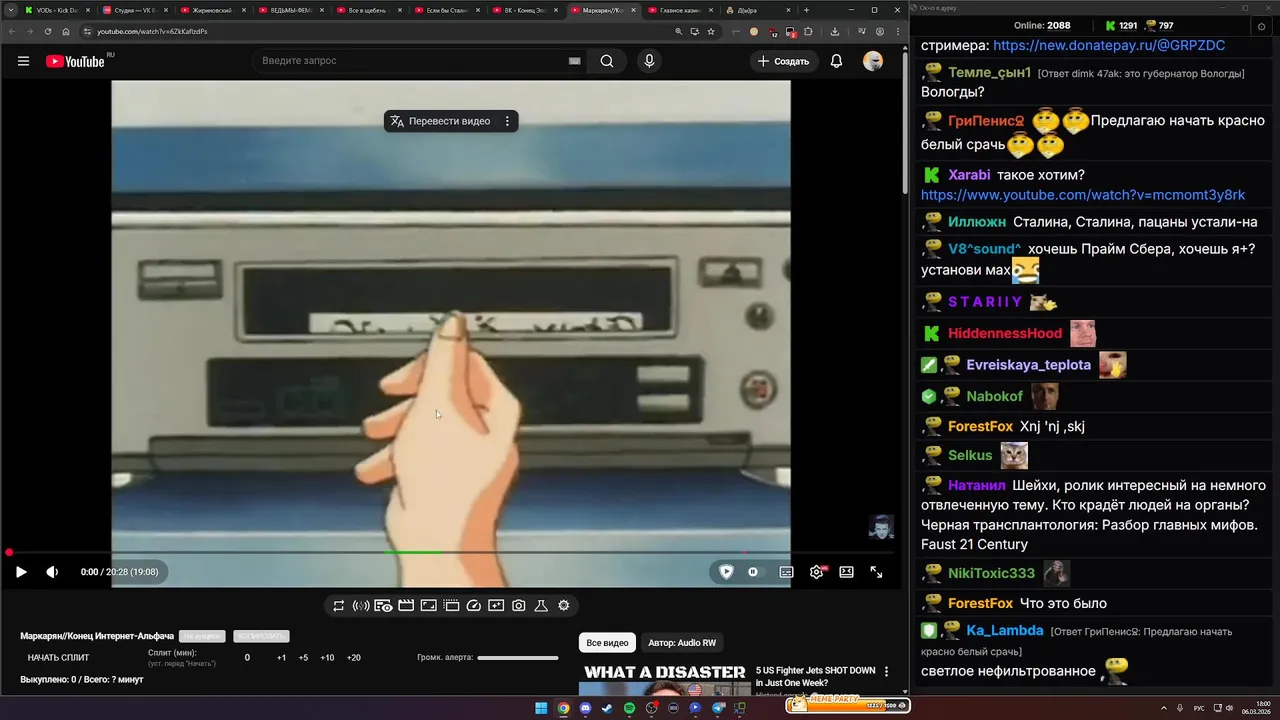Viewport: 1280px width, 720px height.
Task: Open three-dot menu beside Перевести видео
Action: click(x=507, y=121)
